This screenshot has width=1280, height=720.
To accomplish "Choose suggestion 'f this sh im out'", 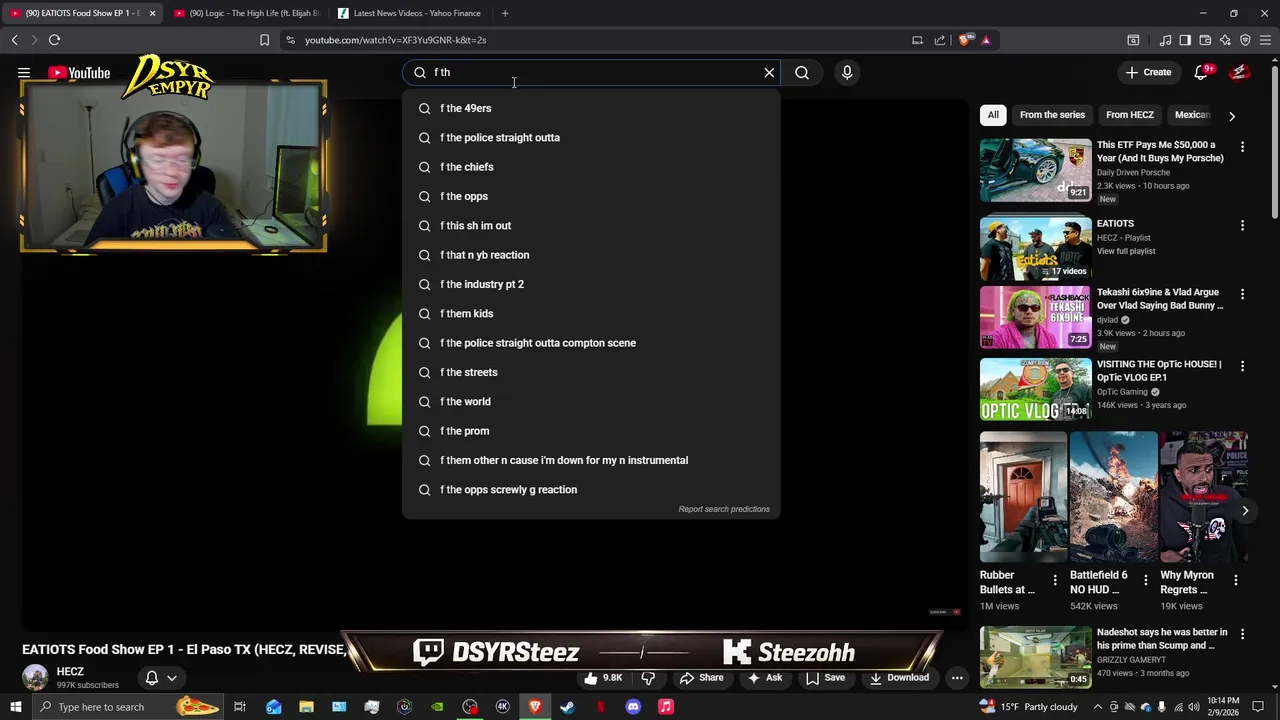I will point(590,225).
